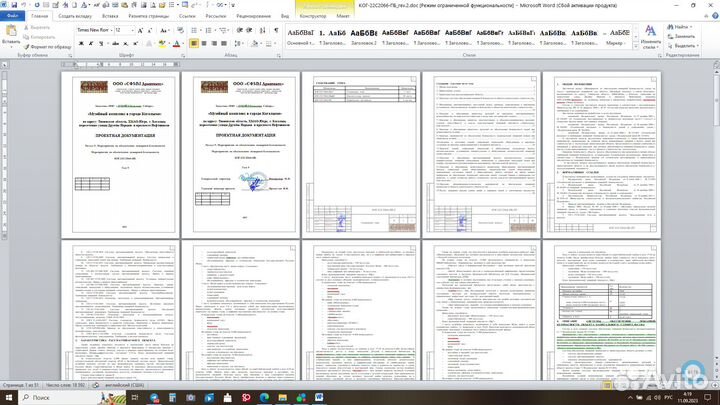Undo the last action in quick access toolbar
This screenshot has width=720, height=405.
23,5
